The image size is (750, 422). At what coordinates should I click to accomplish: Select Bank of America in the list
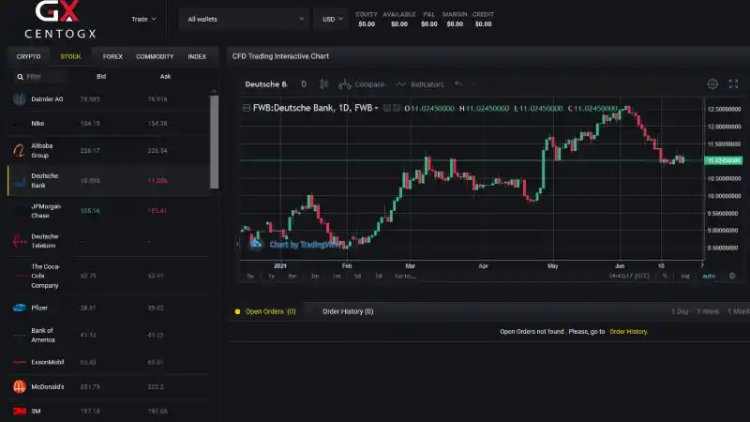(x=109, y=335)
